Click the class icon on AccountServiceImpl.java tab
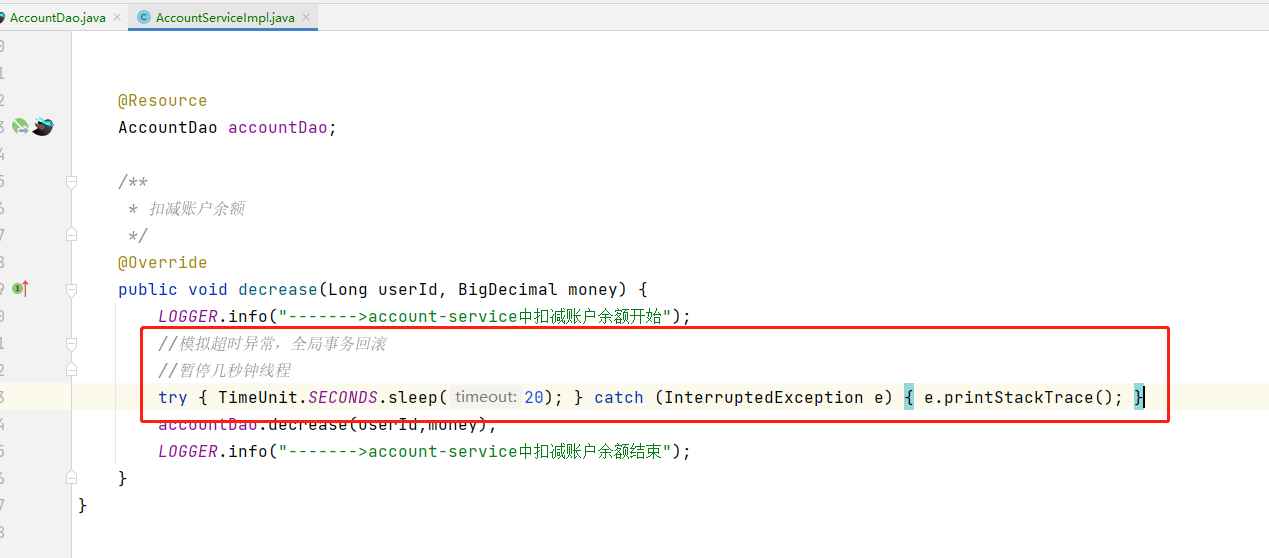This screenshot has width=1269, height=558. pos(144,18)
